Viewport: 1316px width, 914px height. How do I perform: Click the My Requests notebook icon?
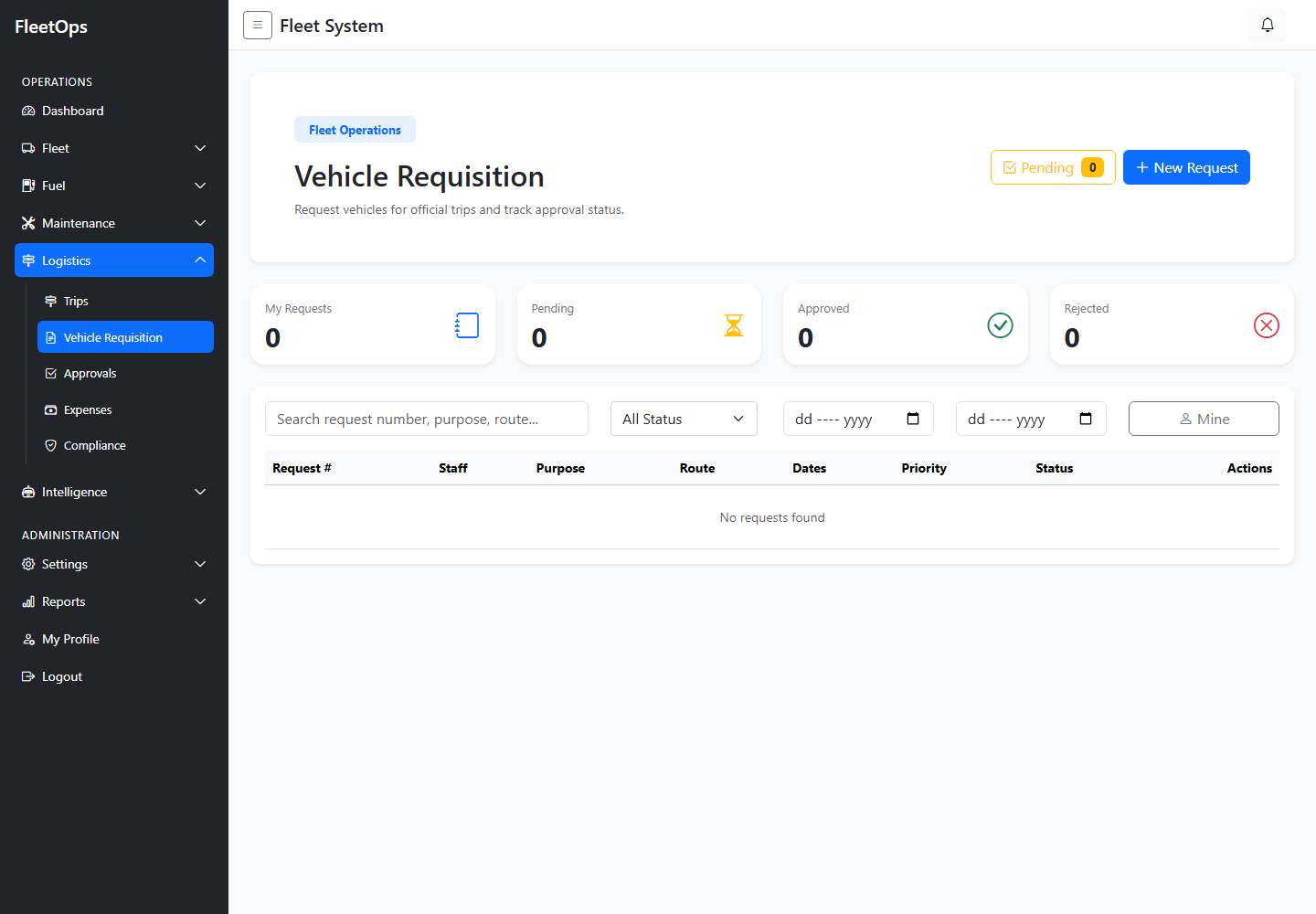[x=467, y=325]
